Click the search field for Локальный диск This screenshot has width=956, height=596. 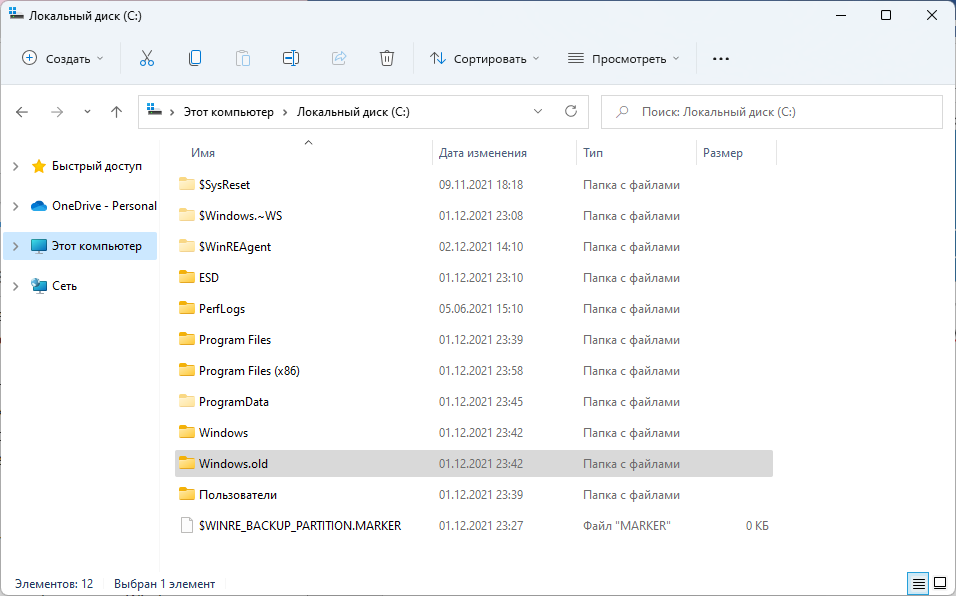780,112
